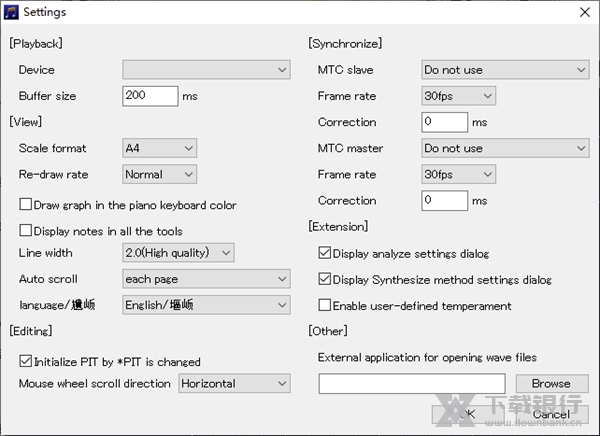Click the app icon in the title bar
This screenshot has height=436, width=600.
click(12, 11)
